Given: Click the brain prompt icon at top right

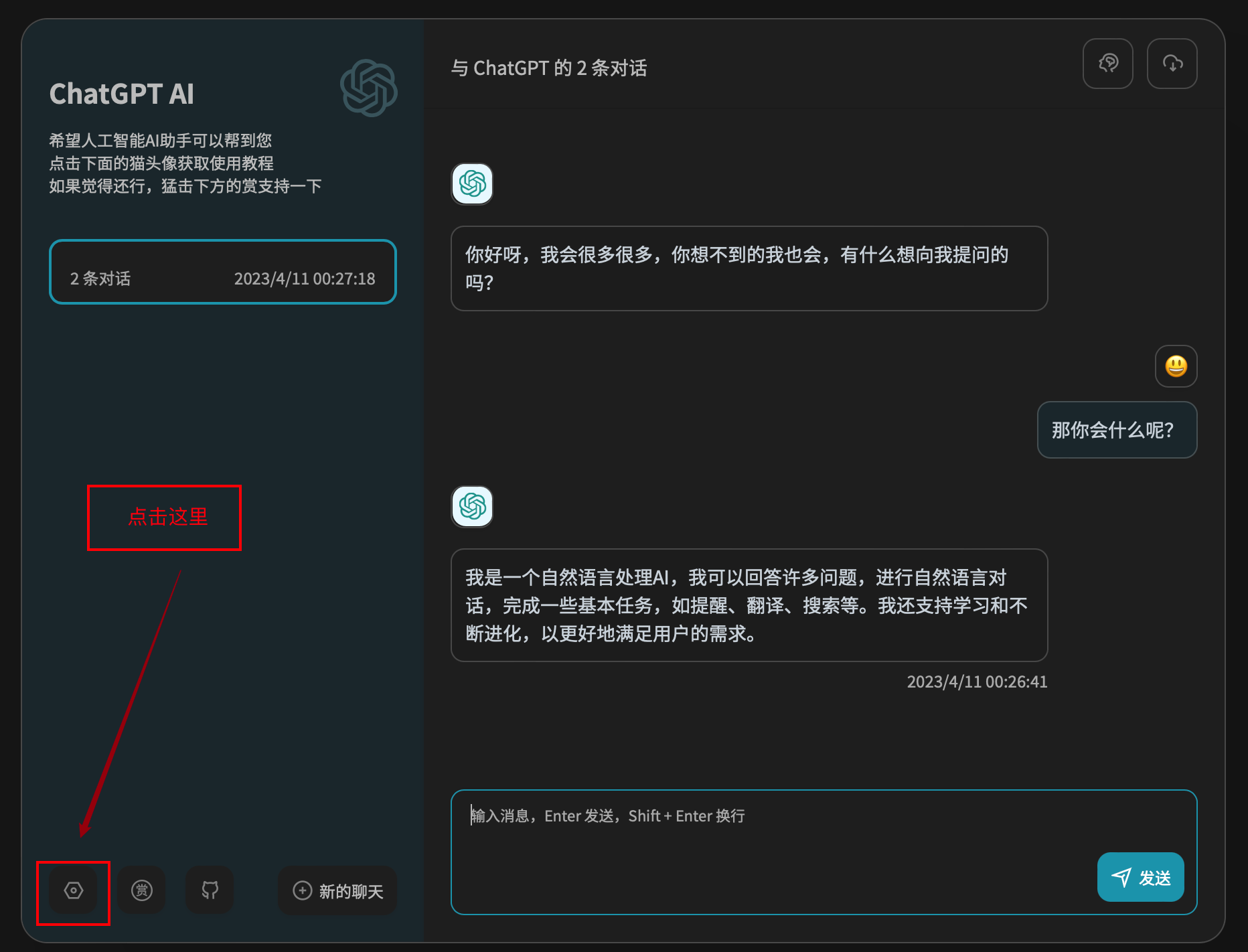Looking at the screenshot, I should [1108, 64].
